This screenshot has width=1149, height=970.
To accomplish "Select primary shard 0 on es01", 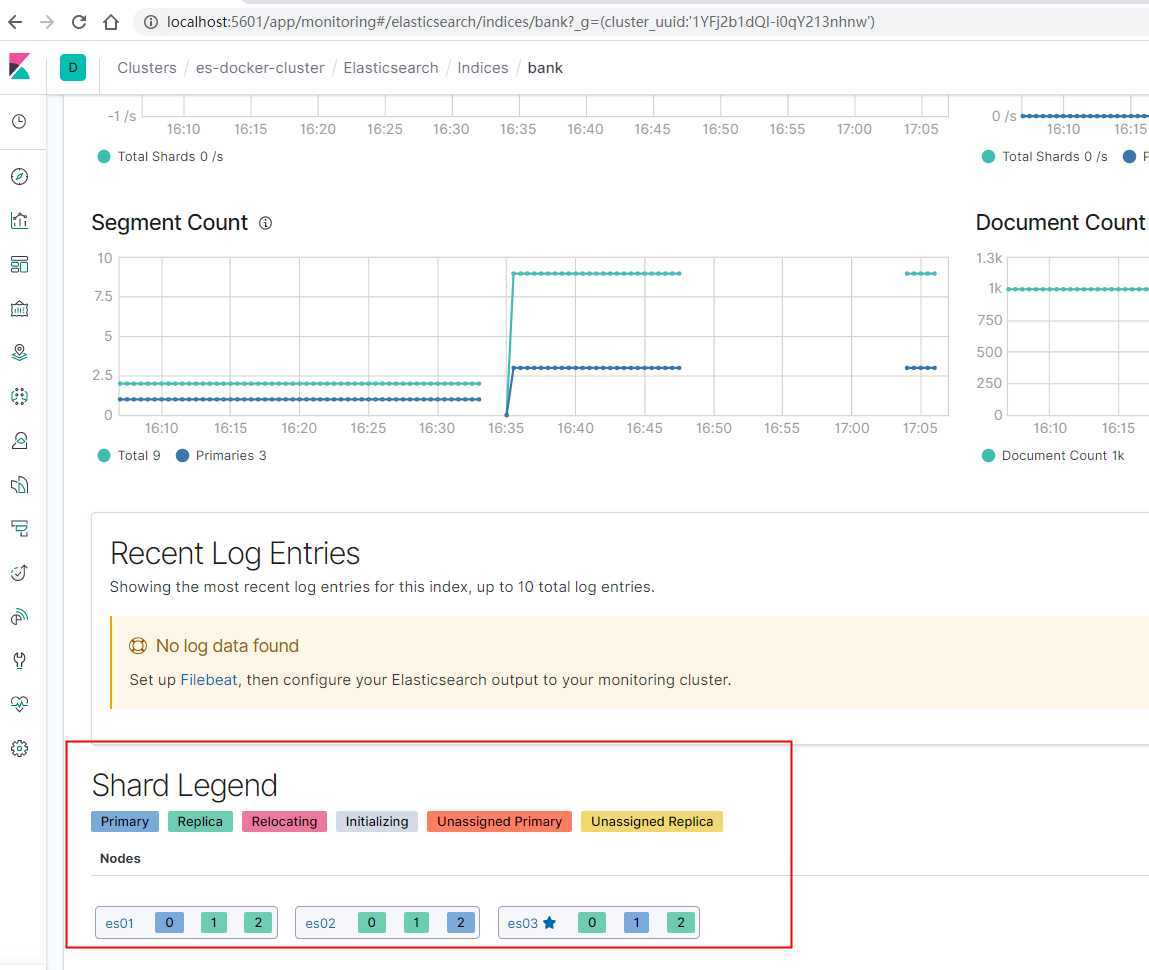I will pyautogui.click(x=169, y=922).
